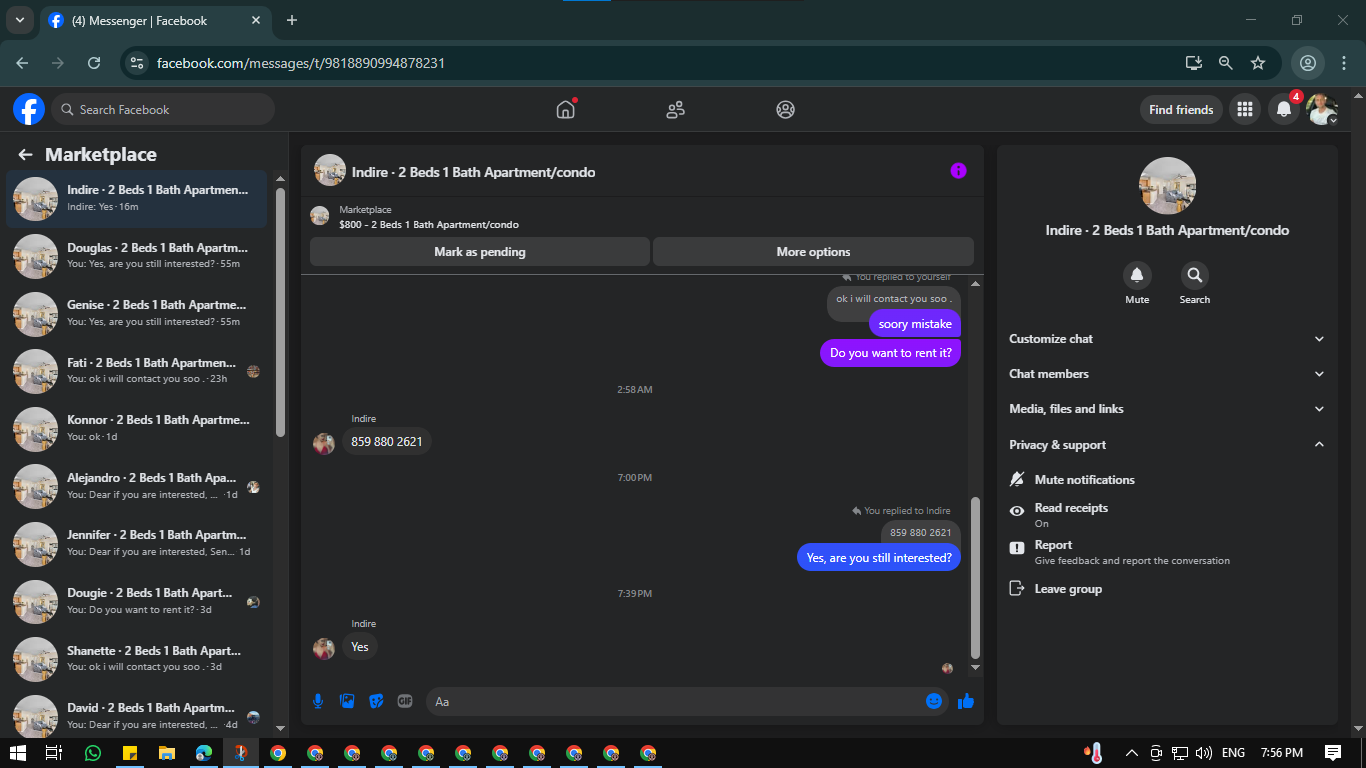This screenshot has height=768, width=1366.
Task: Open notifications bell with 4 badge
Action: coord(1285,110)
